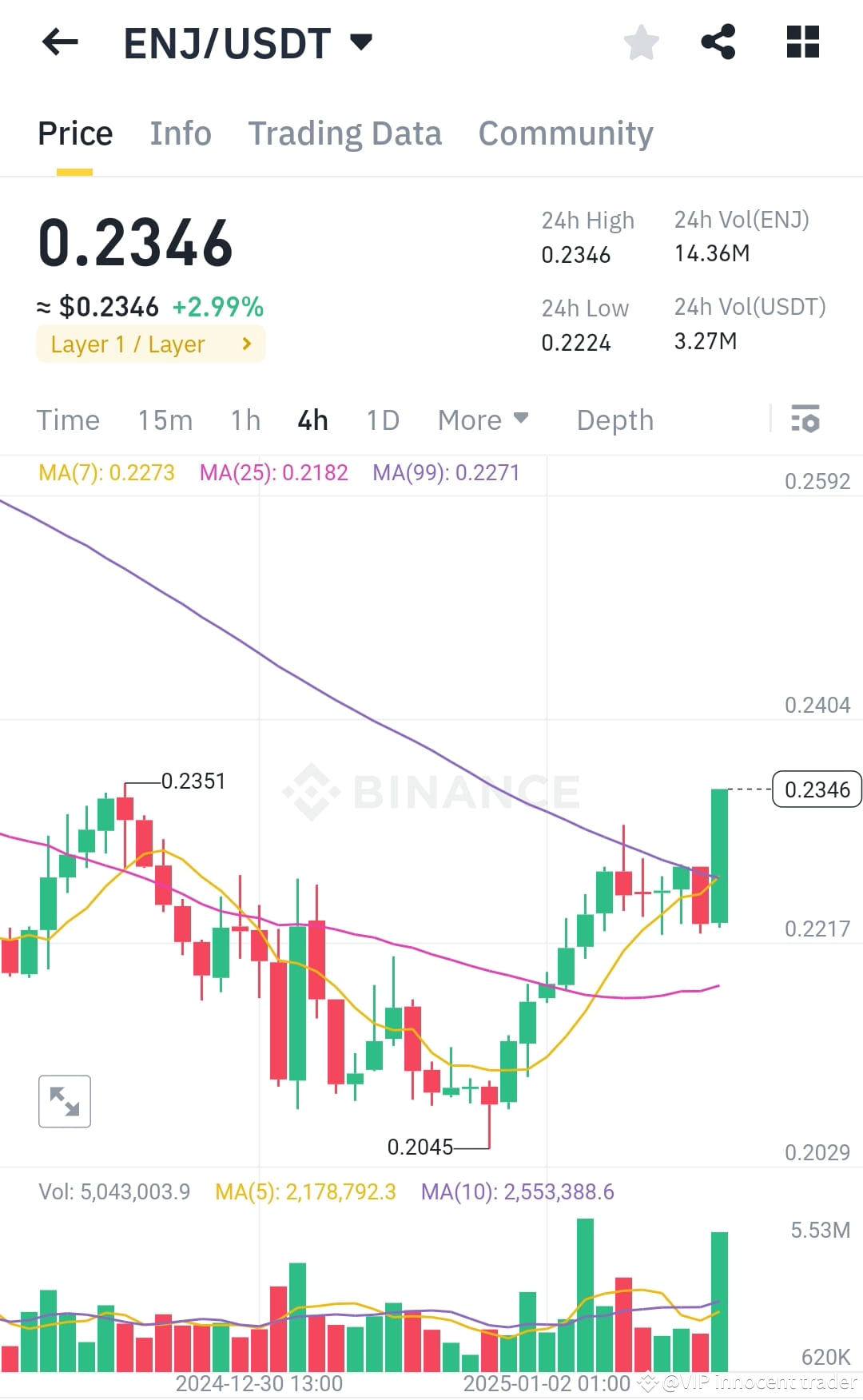Image resolution: width=863 pixels, height=1400 pixels.
Task: Open chart indicator settings icon
Action: [x=807, y=419]
